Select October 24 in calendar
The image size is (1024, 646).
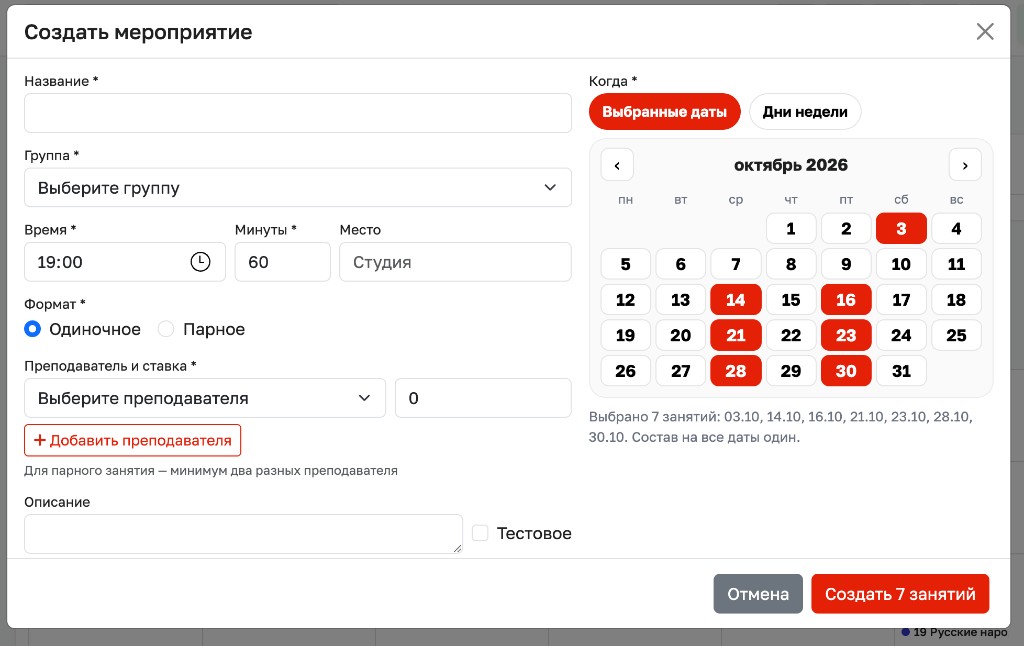pyautogui.click(x=901, y=335)
